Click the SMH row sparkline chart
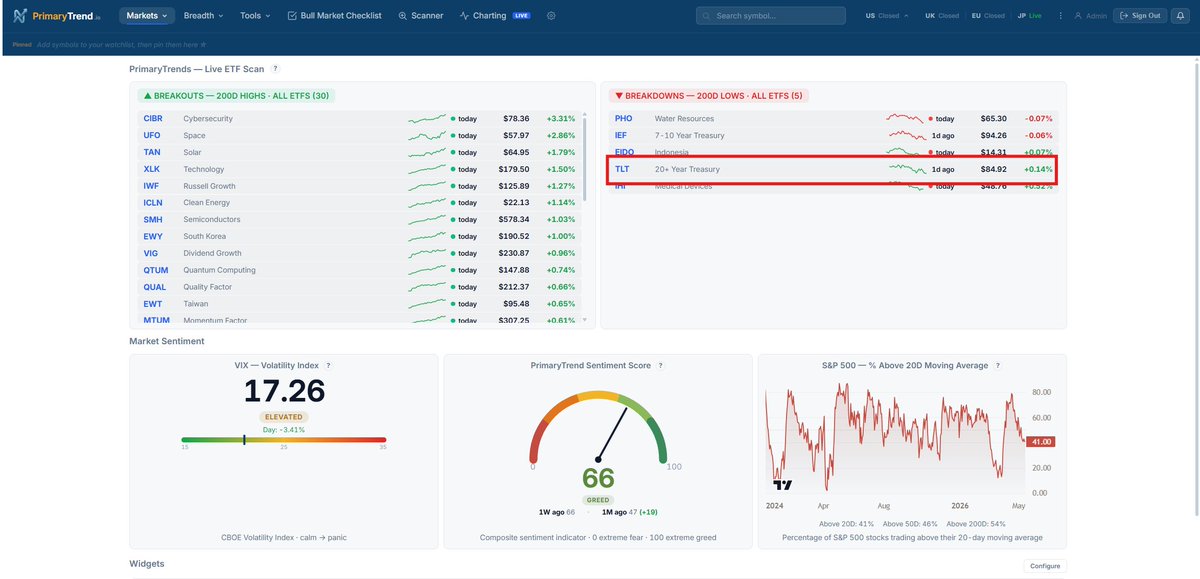Screen dimensions: 1200x579 click(x=427, y=219)
